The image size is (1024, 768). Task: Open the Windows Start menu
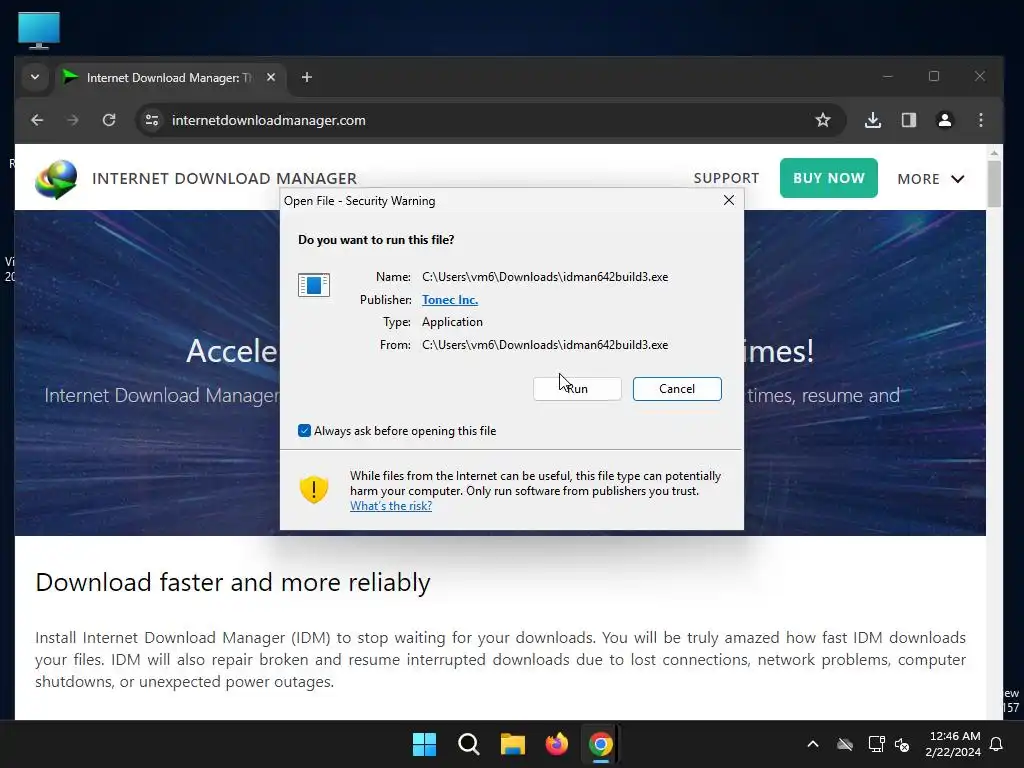424,744
